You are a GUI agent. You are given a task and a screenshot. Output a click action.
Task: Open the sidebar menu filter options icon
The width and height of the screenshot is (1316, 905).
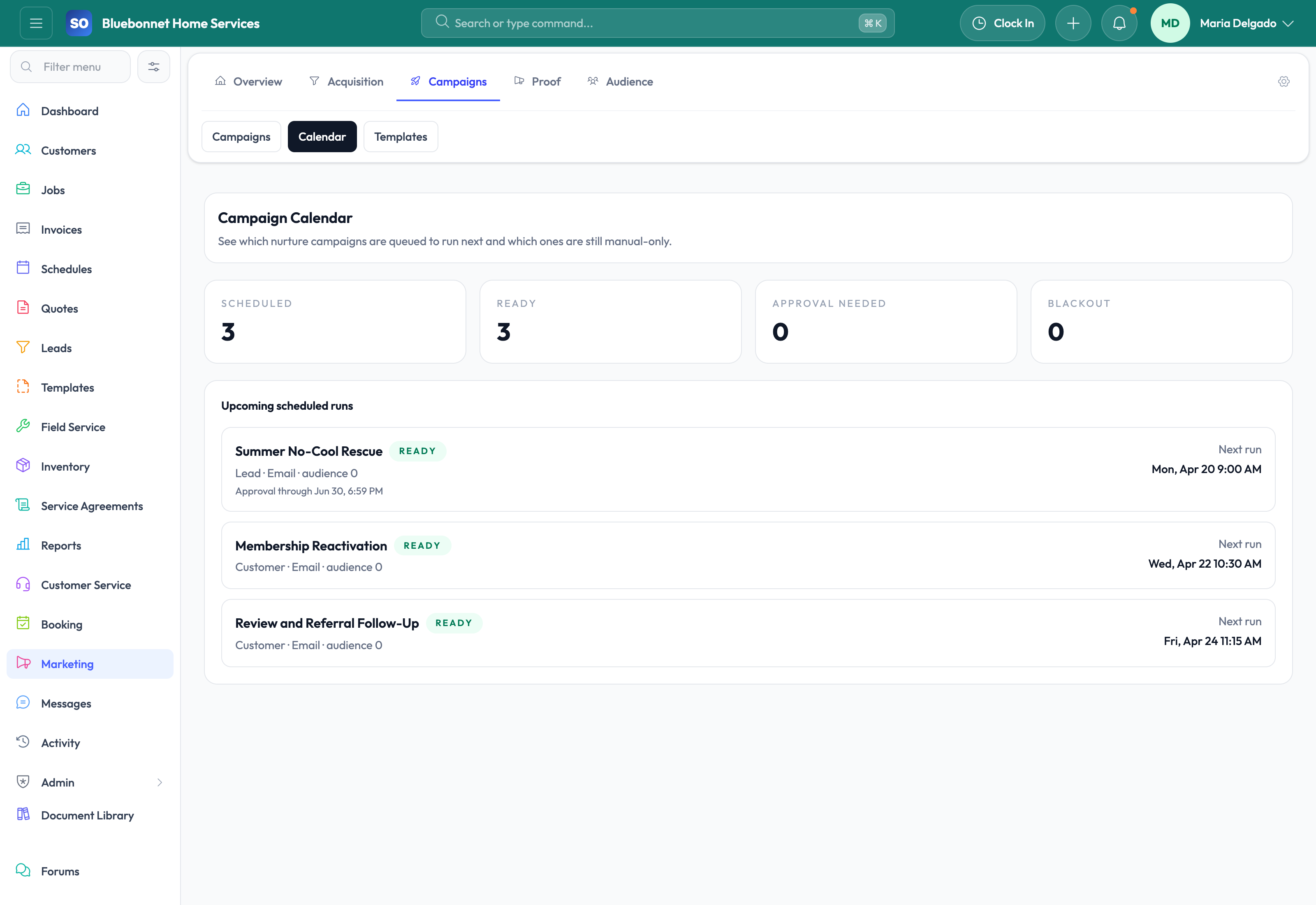153,67
